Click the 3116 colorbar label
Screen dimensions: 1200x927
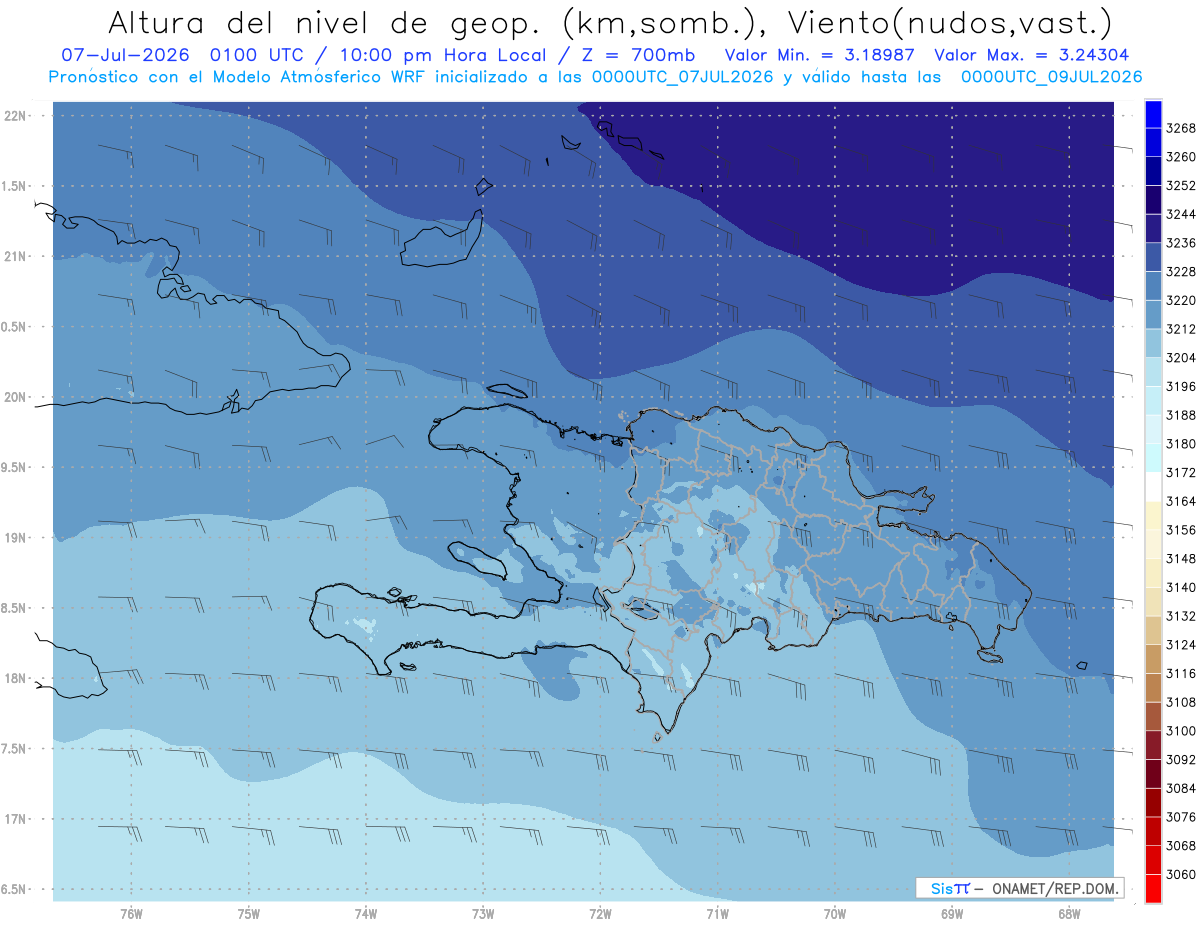(x=1181, y=674)
